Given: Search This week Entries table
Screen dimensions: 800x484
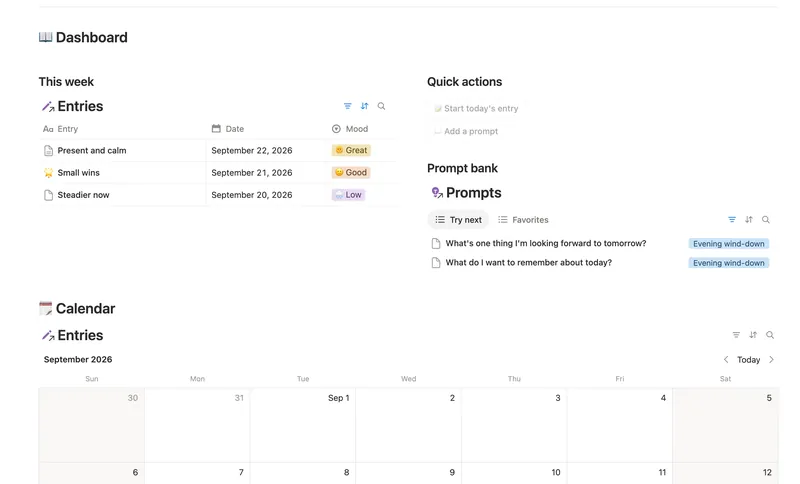Looking at the screenshot, I should point(381,106).
